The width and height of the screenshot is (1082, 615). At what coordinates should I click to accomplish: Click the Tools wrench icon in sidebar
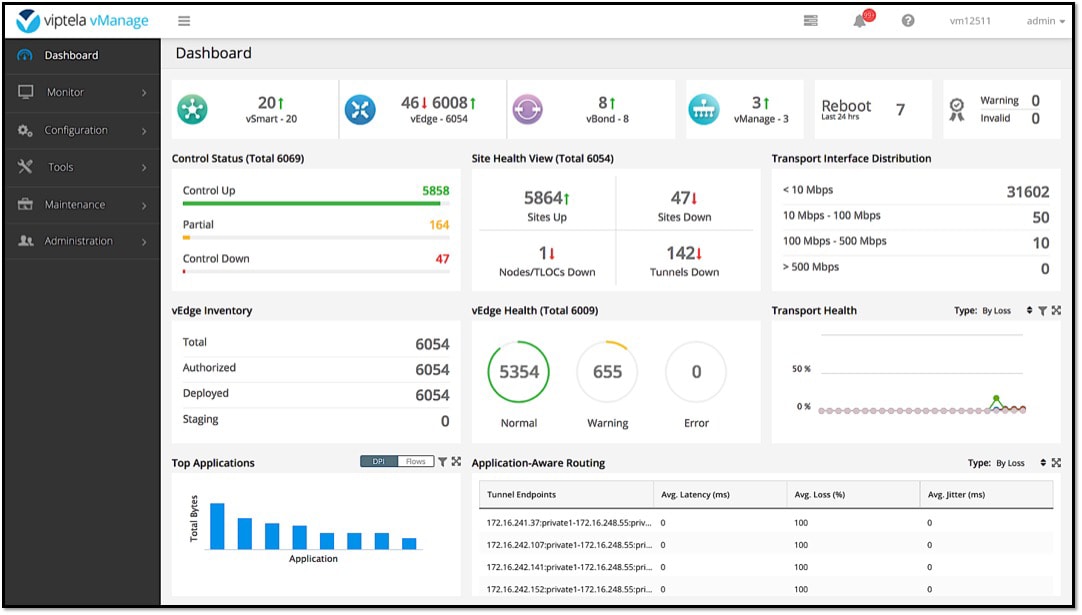(26, 166)
